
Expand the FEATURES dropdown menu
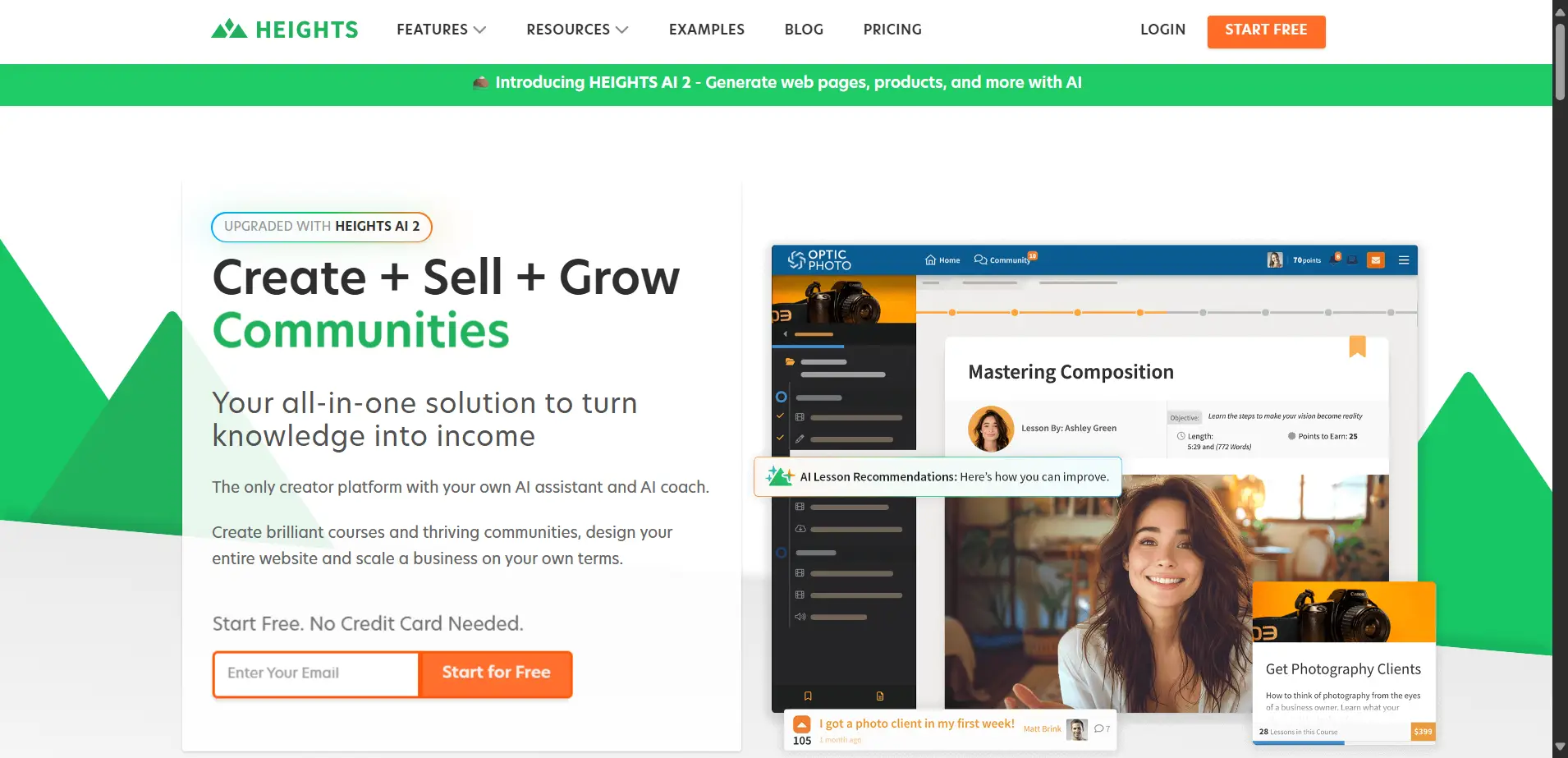(x=442, y=30)
